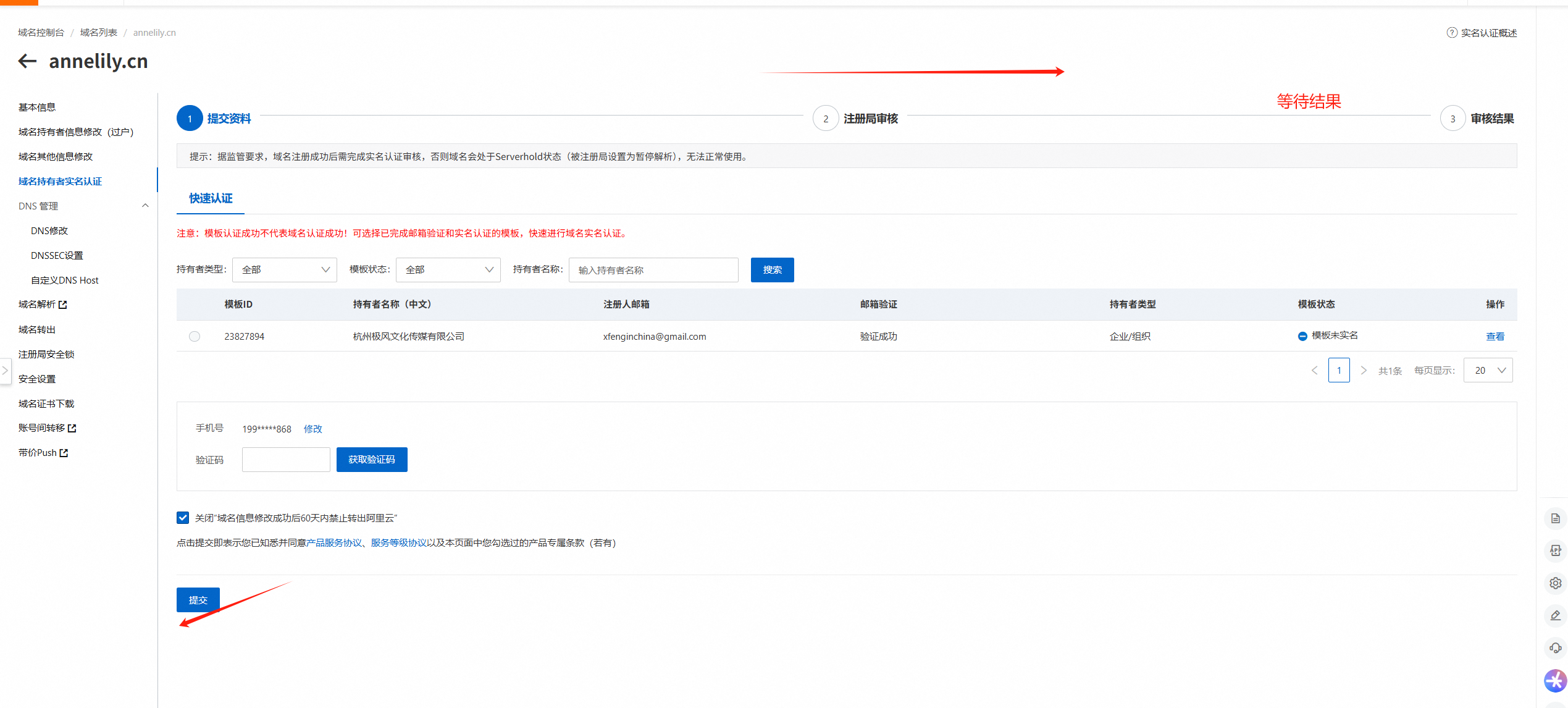Open the 模板状态 dropdown
Screen dimensions: 1568x708
[448, 270]
